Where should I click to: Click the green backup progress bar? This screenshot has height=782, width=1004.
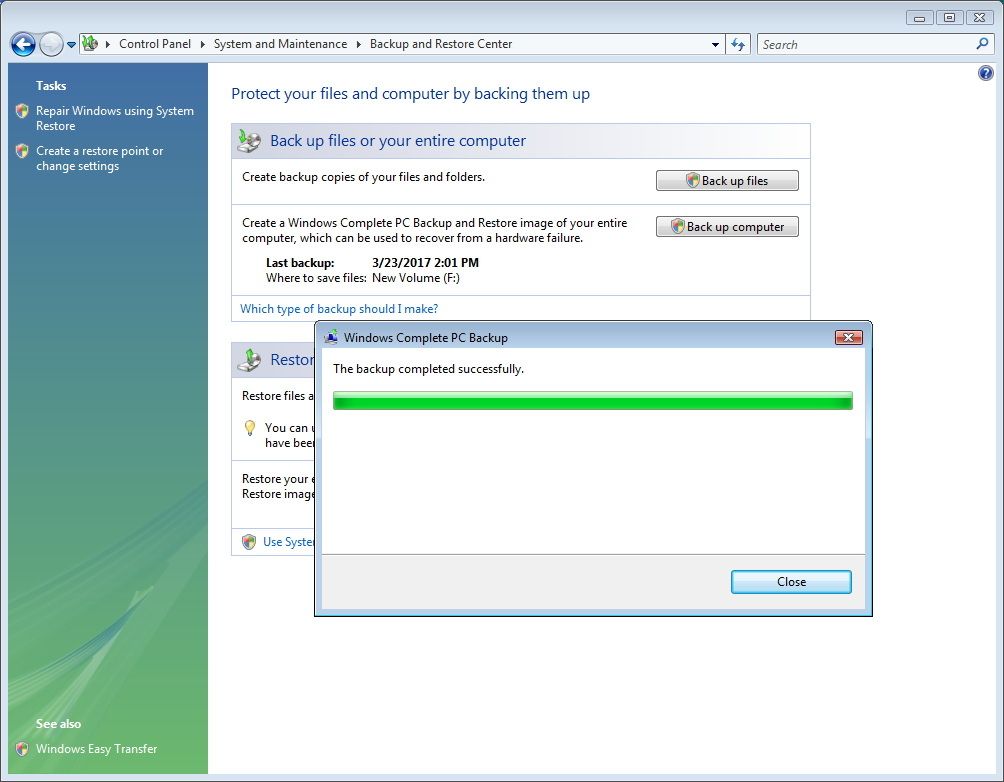pyautogui.click(x=592, y=399)
